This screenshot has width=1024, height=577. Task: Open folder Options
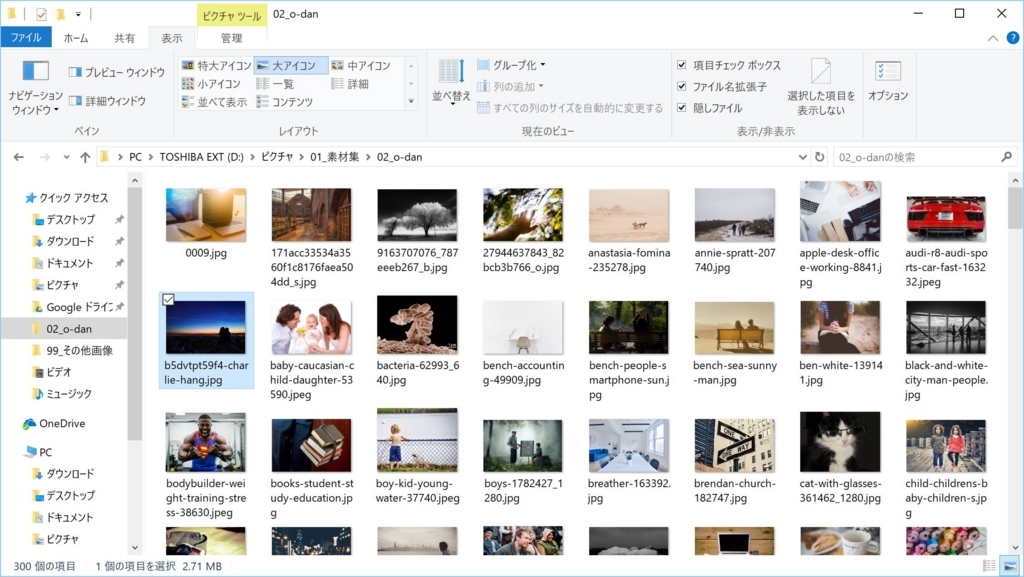(888, 81)
